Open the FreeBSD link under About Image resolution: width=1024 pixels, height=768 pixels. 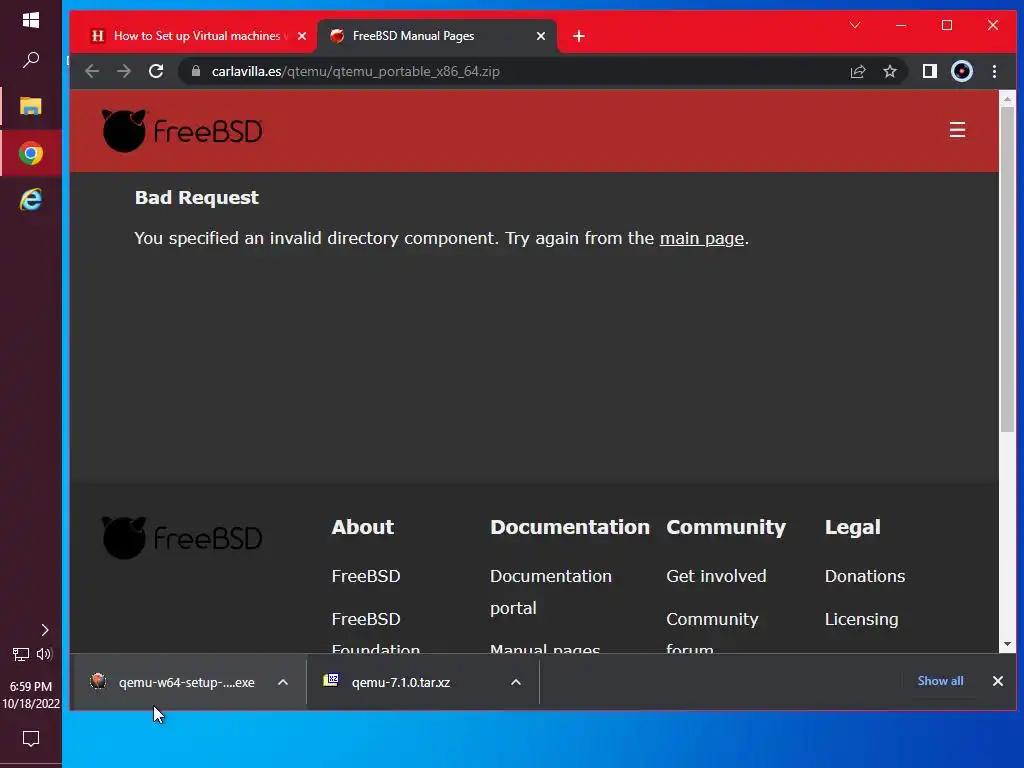pyautogui.click(x=366, y=576)
